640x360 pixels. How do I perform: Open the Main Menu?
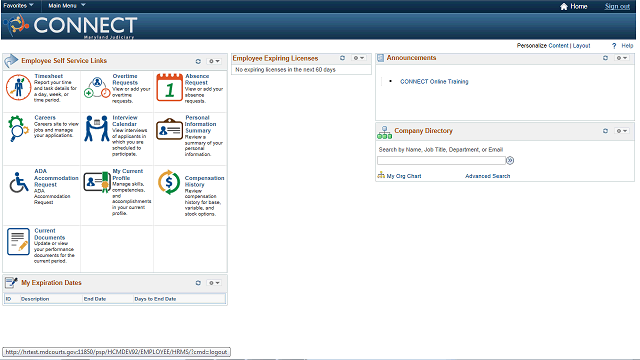click(x=67, y=6)
